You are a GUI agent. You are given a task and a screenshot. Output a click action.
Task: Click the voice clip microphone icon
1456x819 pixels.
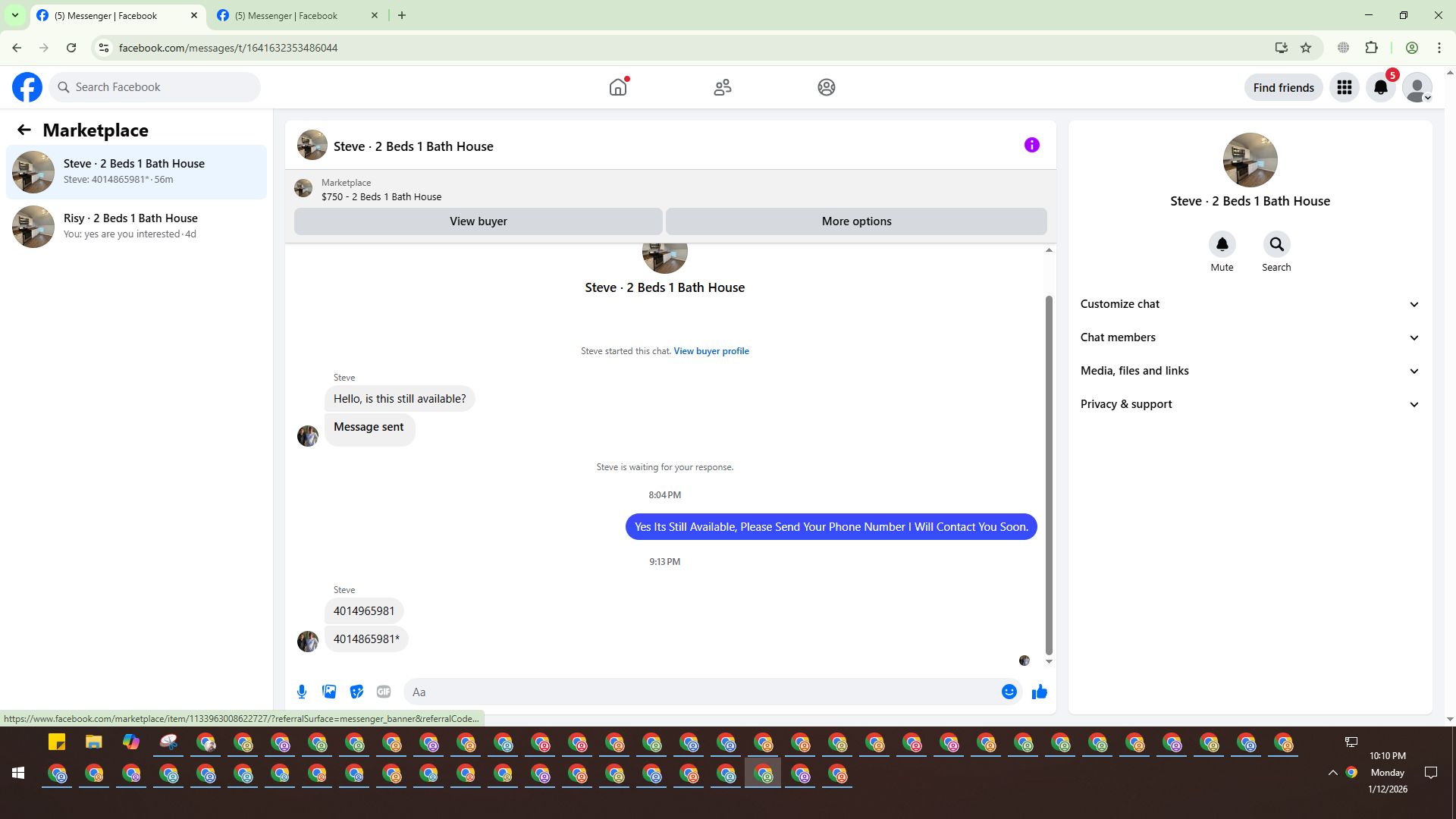[302, 692]
